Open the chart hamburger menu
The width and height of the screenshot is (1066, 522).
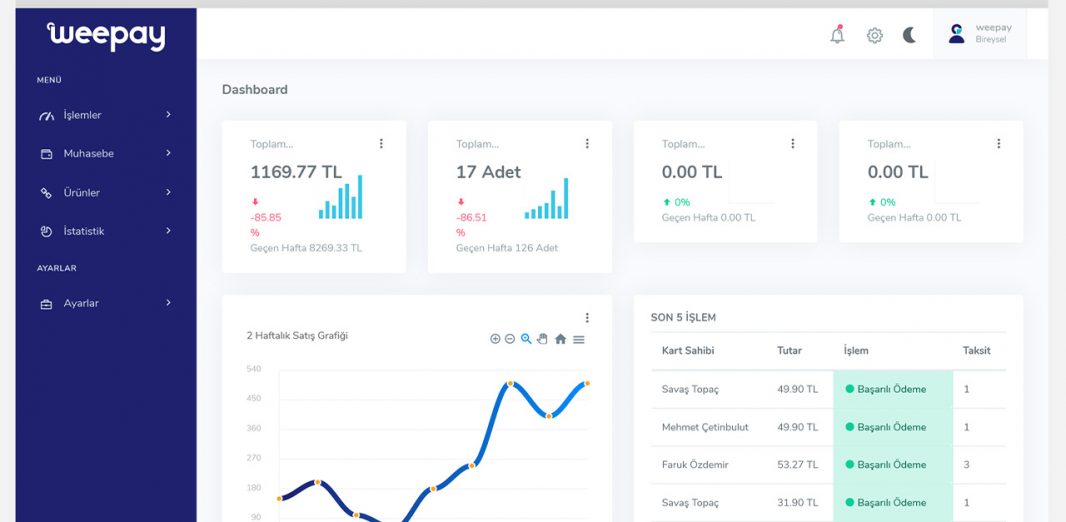coord(579,339)
